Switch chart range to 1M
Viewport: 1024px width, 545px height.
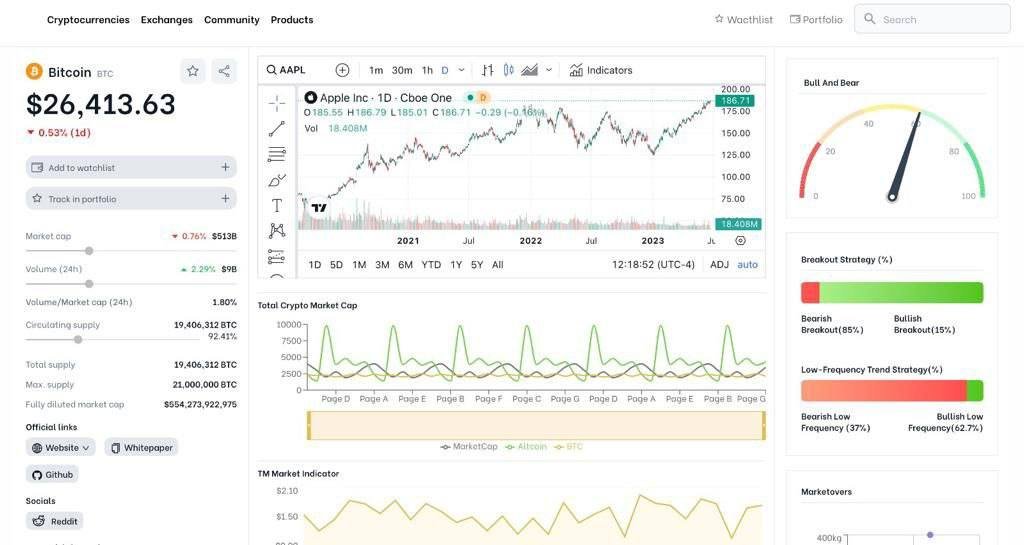[359, 265]
